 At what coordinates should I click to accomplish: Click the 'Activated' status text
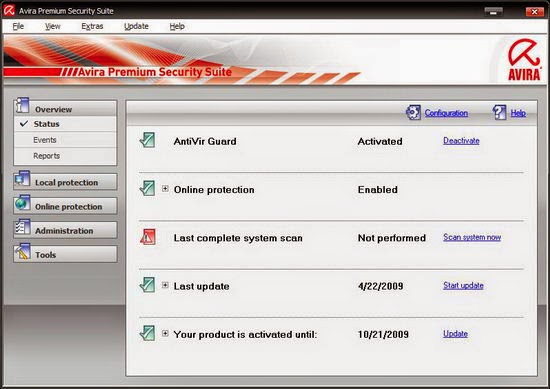380,141
